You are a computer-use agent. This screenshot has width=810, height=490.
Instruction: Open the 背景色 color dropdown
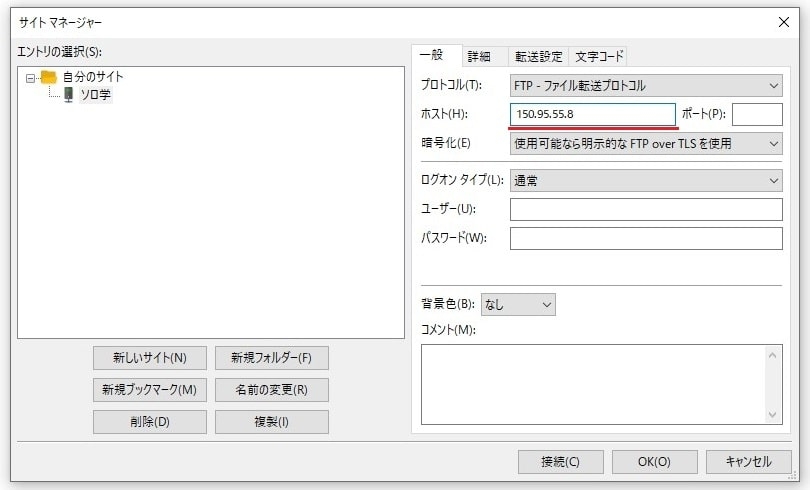click(518, 303)
